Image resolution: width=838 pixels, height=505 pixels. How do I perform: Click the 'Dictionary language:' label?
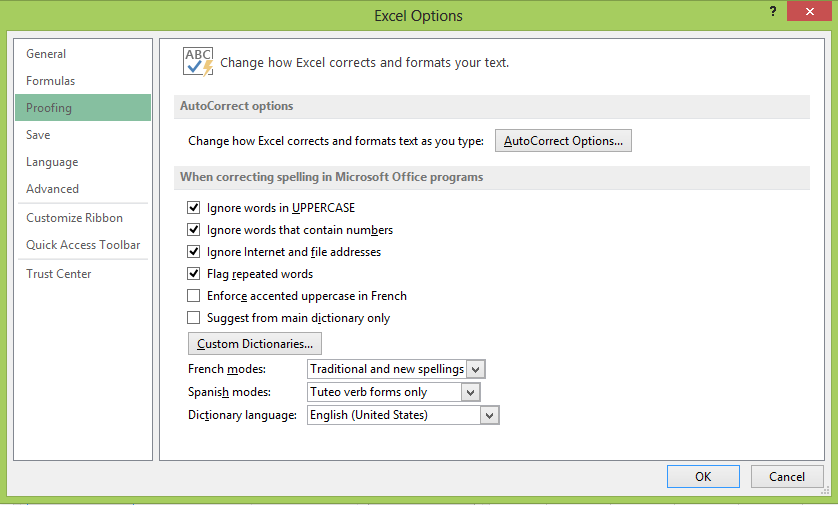242,415
